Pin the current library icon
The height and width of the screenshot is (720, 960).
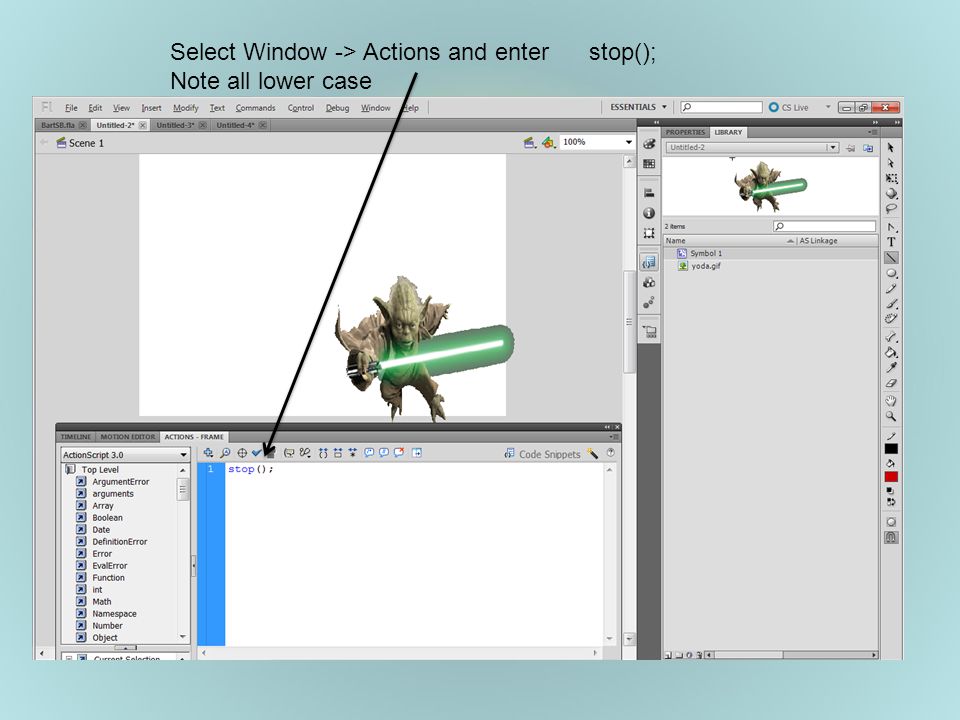[850, 148]
